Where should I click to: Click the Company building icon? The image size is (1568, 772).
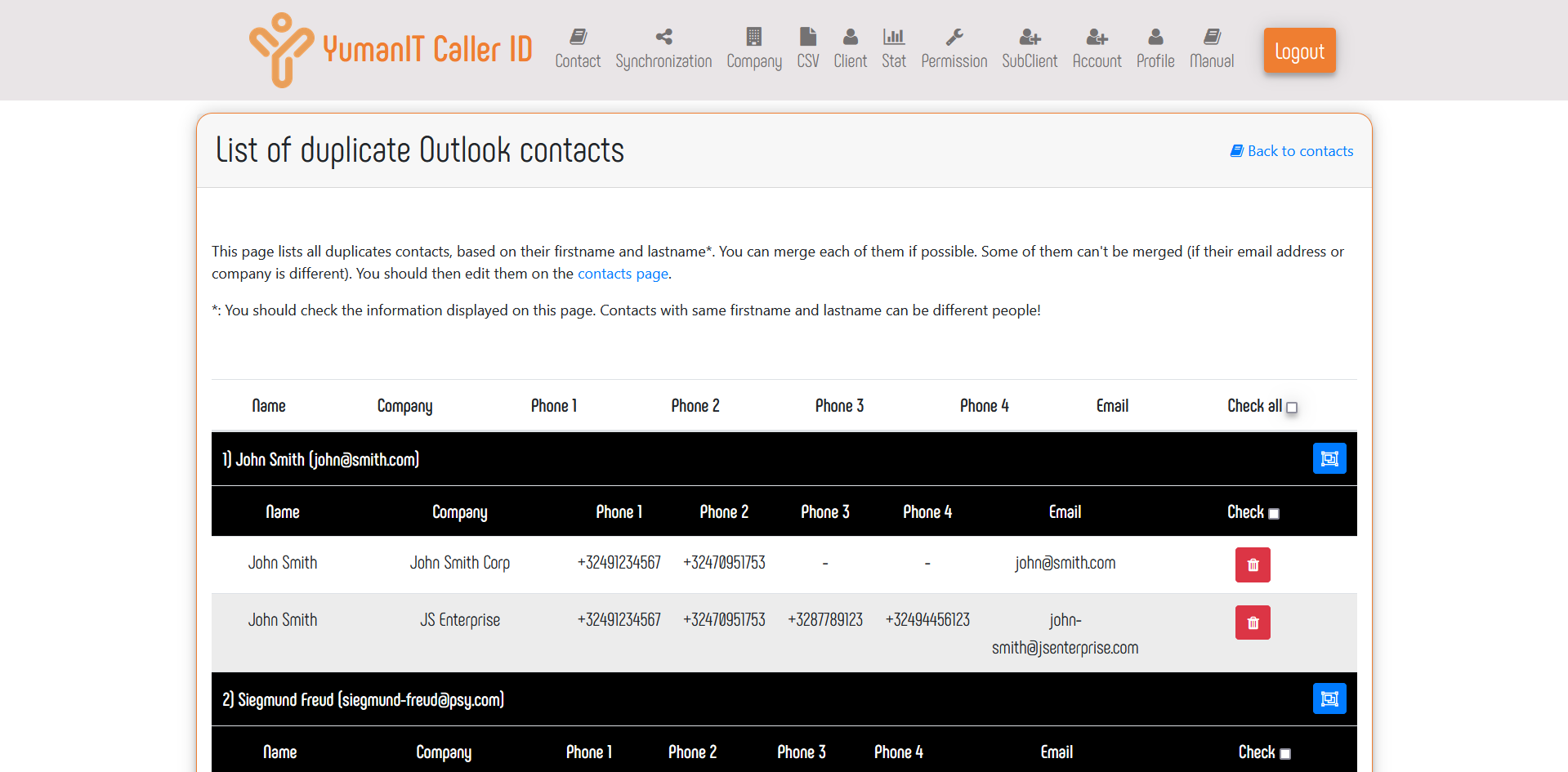(x=754, y=37)
